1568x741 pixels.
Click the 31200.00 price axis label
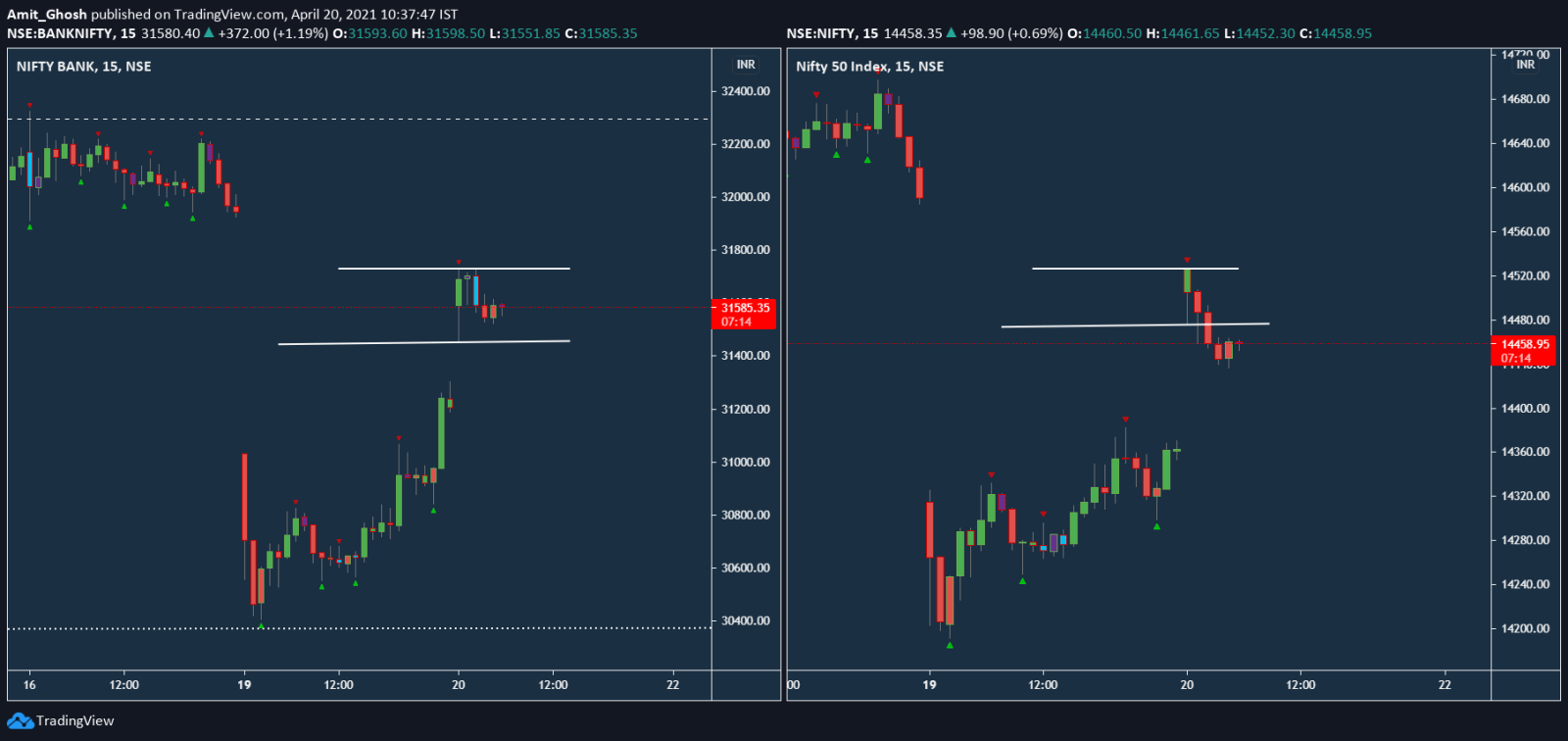click(x=746, y=409)
